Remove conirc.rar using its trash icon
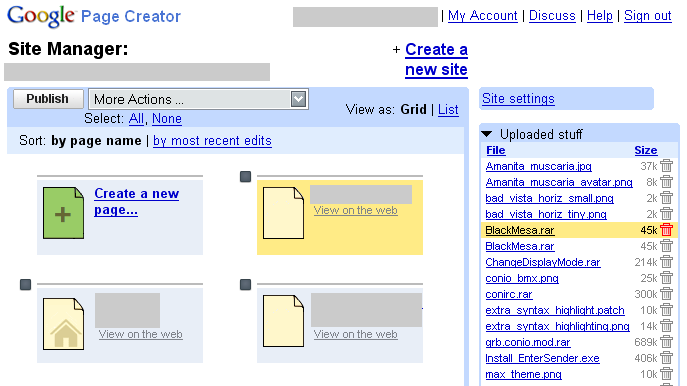 click(x=666, y=294)
